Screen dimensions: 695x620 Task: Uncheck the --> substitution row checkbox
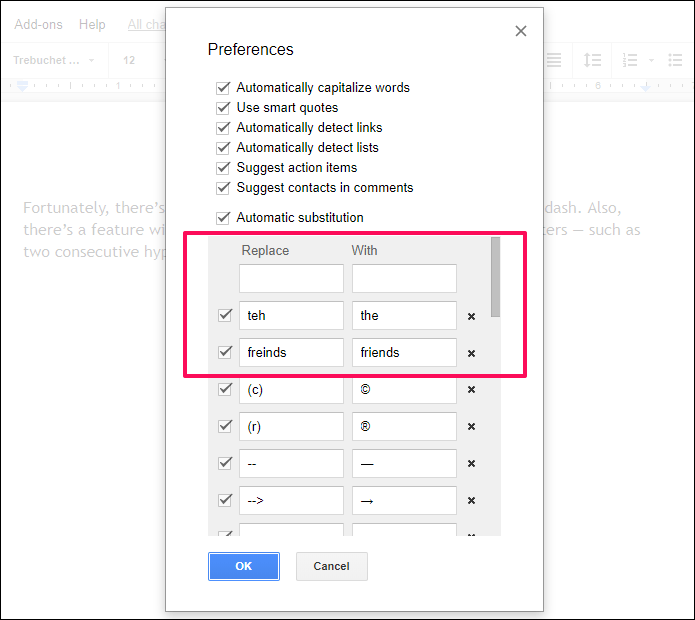click(225, 500)
